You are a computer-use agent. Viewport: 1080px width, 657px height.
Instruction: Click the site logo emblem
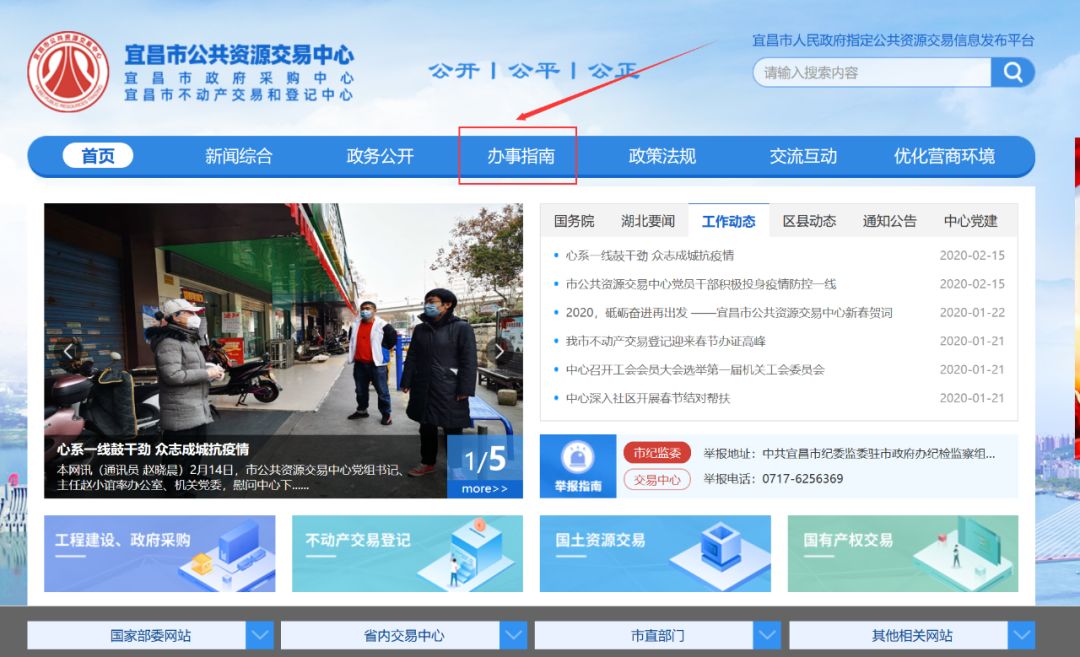click(x=68, y=72)
